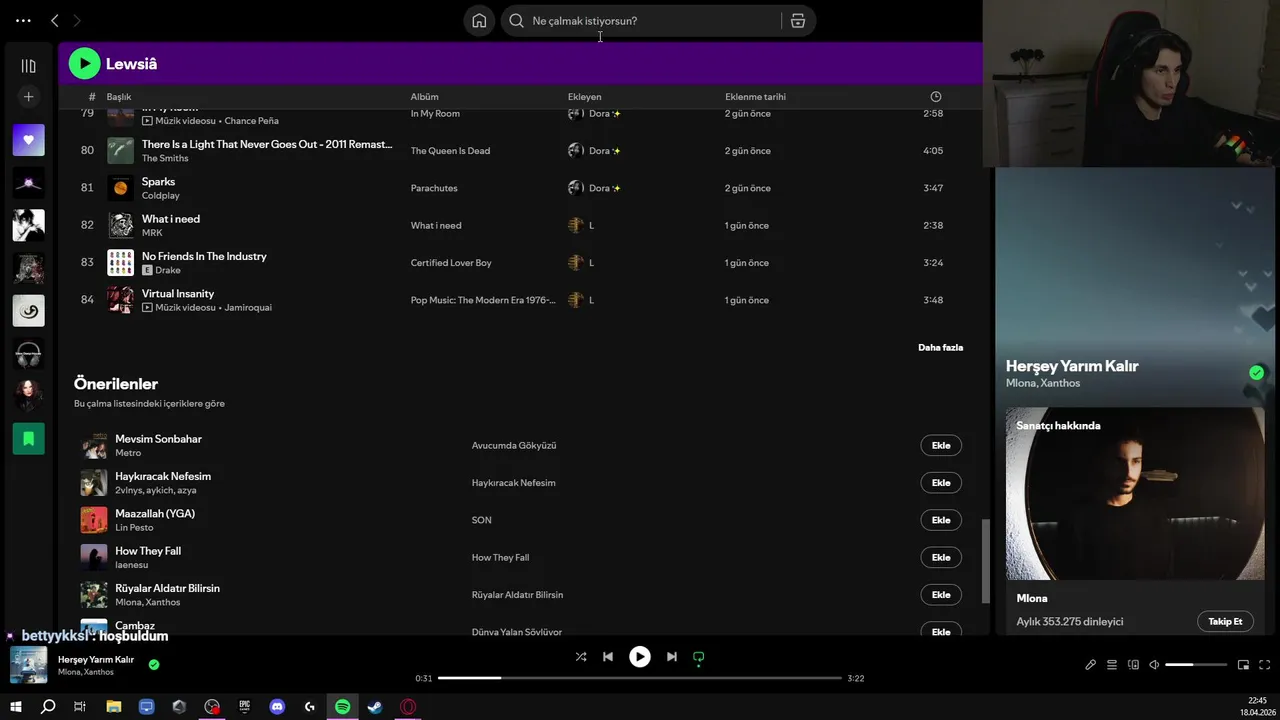Sort by the duration clock icon

[936, 97]
